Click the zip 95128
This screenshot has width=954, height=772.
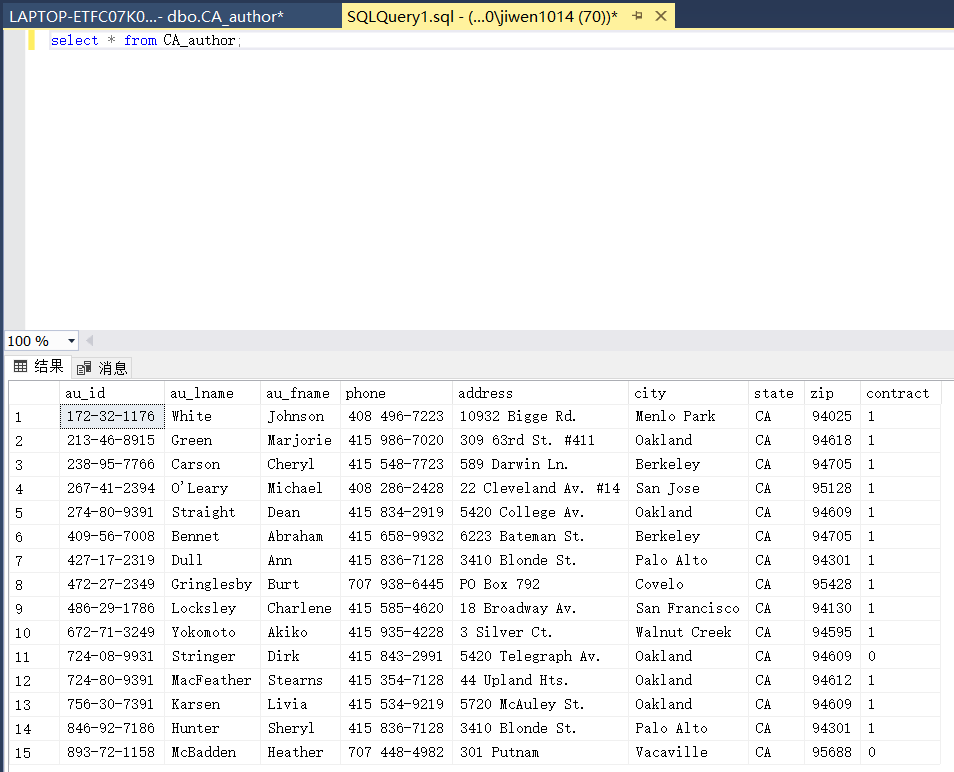tap(832, 488)
